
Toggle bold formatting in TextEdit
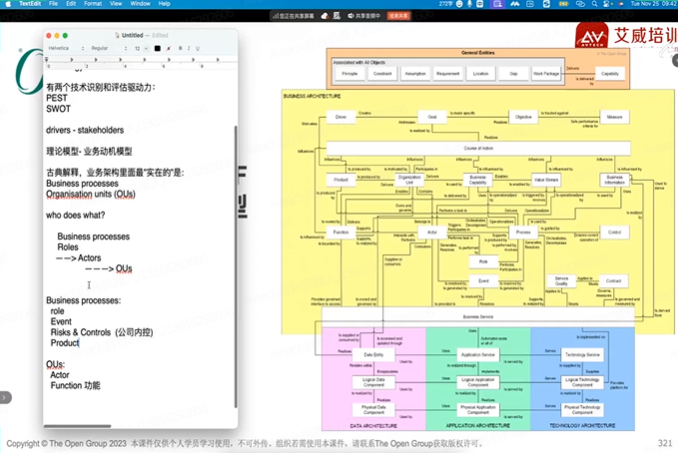[x=178, y=48]
